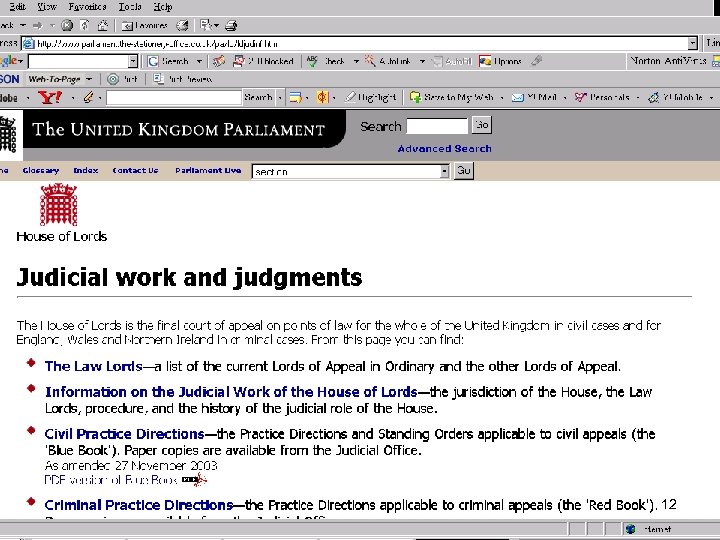The image size is (720, 540).
Task: Open Google toolbar Options
Action: 501,61
